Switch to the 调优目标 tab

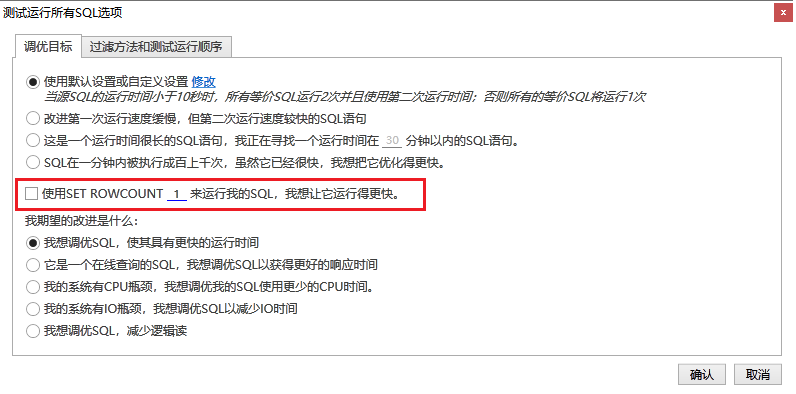coord(48,47)
